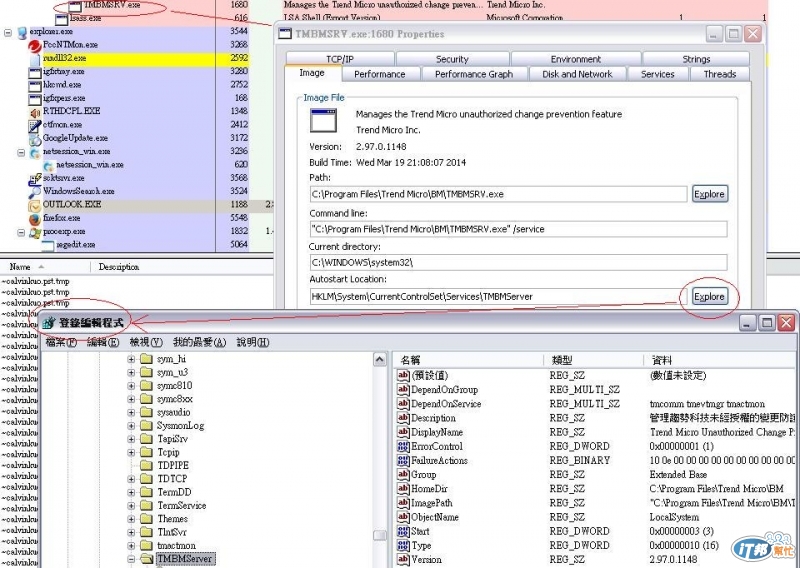The height and width of the screenshot is (568, 800).
Task: Open the 我的最愛(A) menu
Action: click(x=199, y=342)
